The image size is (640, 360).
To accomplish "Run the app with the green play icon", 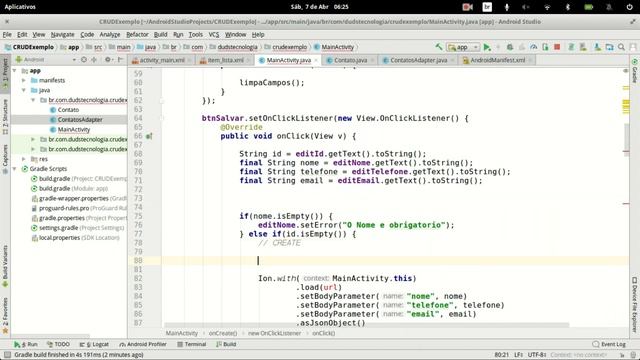I will coord(487,47).
